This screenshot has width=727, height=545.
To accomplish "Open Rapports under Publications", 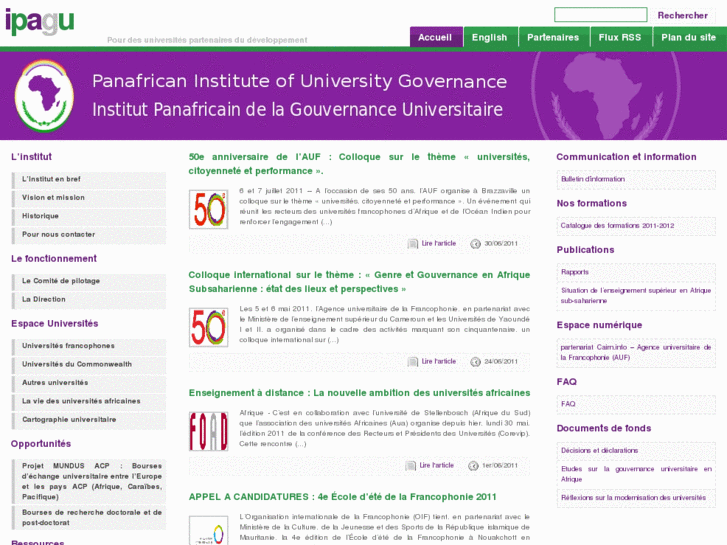I will tap(636, 272).
